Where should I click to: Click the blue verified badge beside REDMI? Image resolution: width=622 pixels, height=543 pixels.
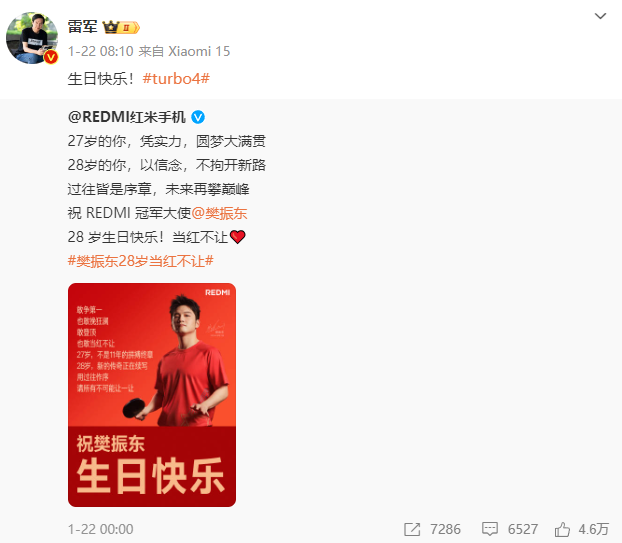point(198,117)
